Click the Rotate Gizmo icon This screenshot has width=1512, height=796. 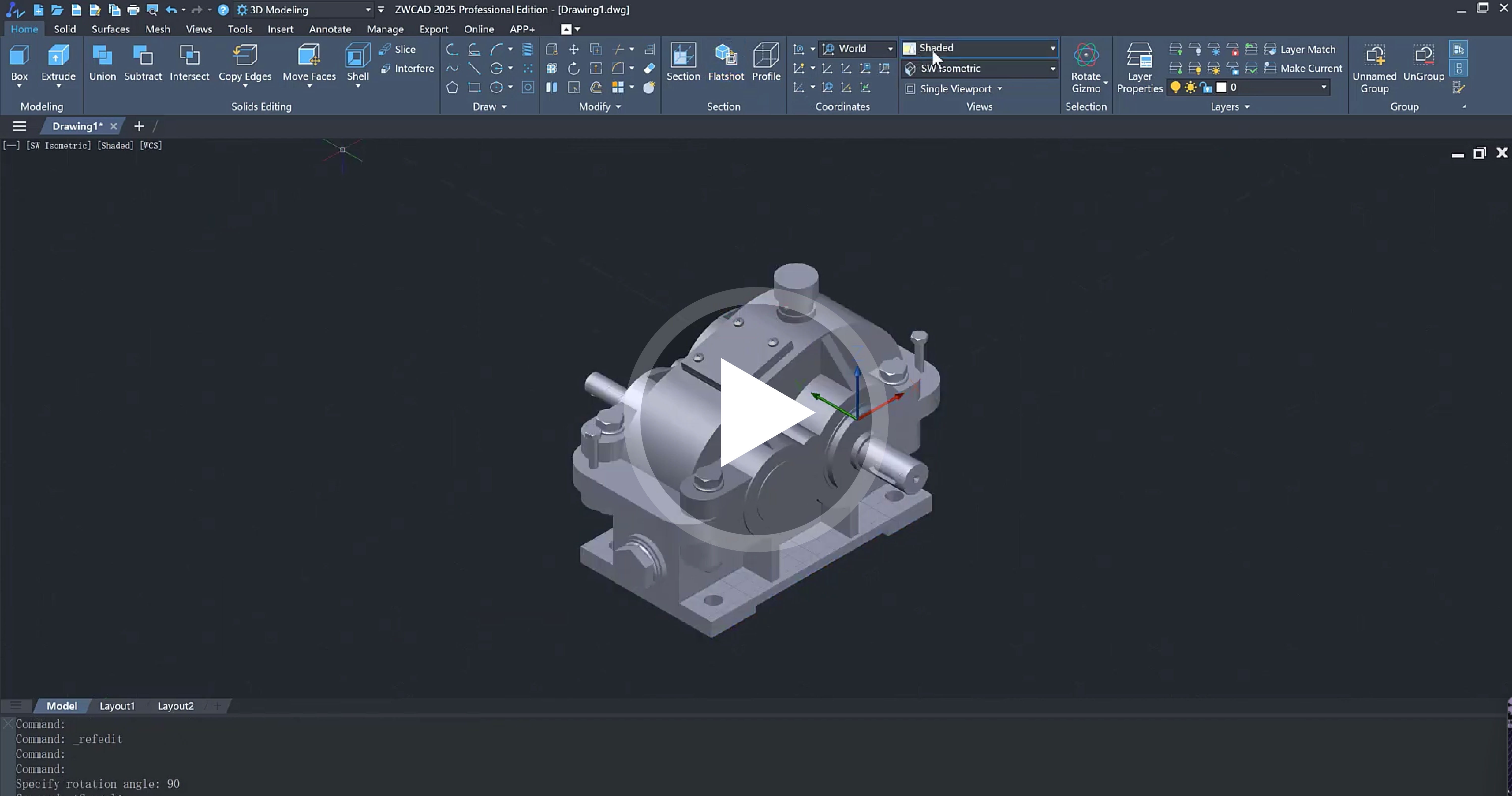point(1086,55)
